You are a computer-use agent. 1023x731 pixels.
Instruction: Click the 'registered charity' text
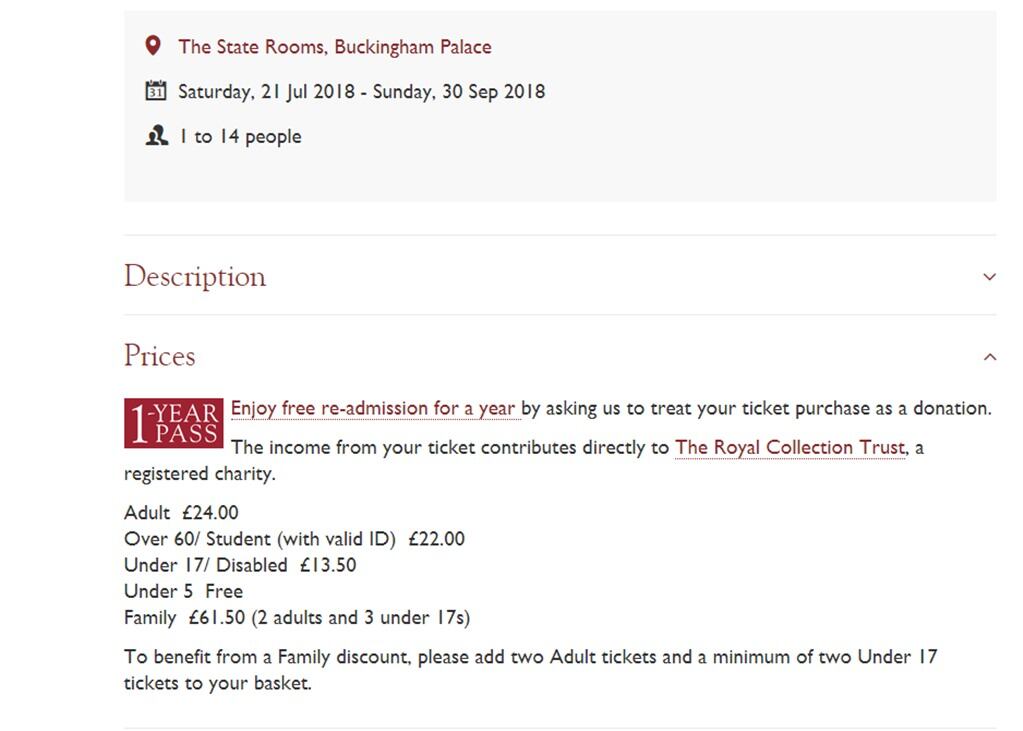[x=199, y=474]
